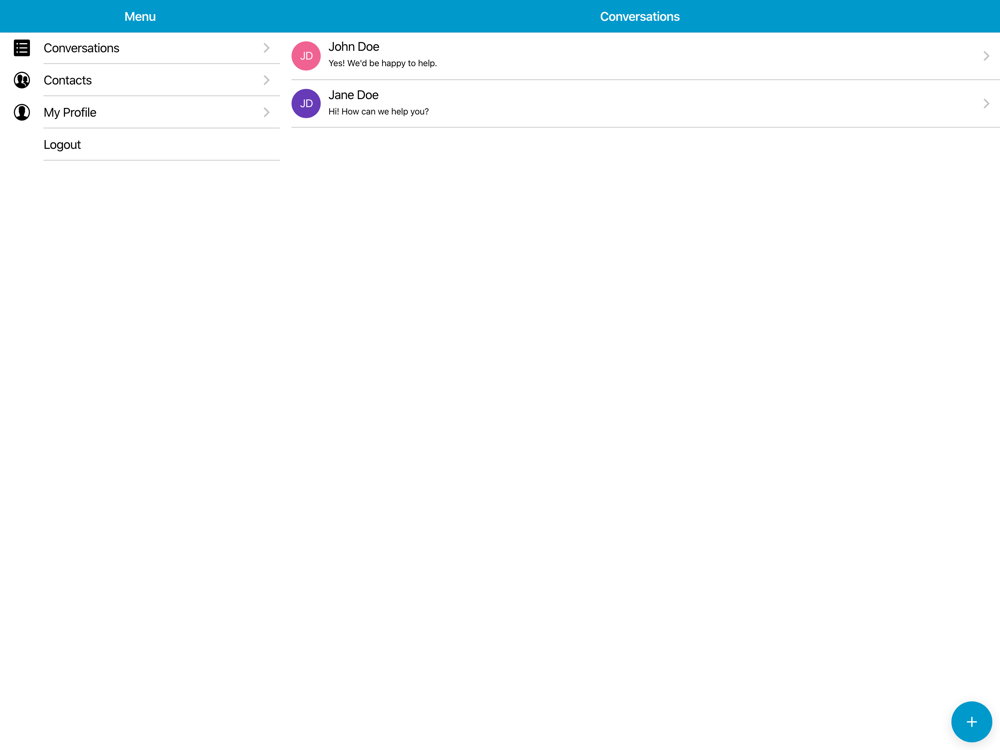This screenshot has width=1000, height=750.
Task: Click the My Profile person icon
Action: pos(22,112)
